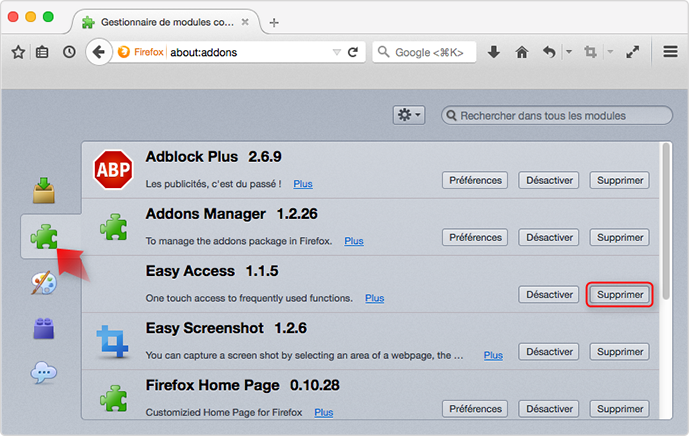This screenshot has width=689, height=436.
Task: Click the crop screenshot toolbar icon
Action: [590, 52]
